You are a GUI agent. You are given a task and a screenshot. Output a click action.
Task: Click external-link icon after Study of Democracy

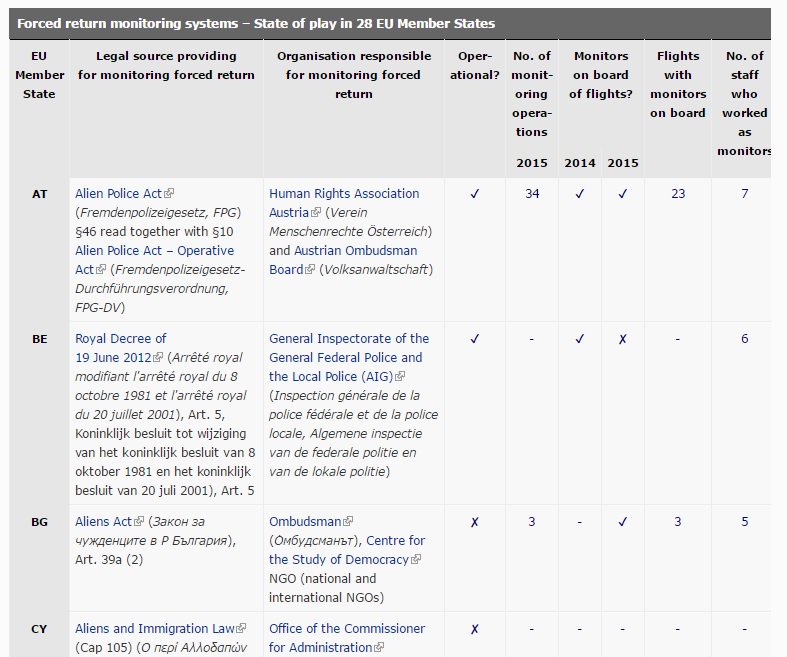[416, 560]
